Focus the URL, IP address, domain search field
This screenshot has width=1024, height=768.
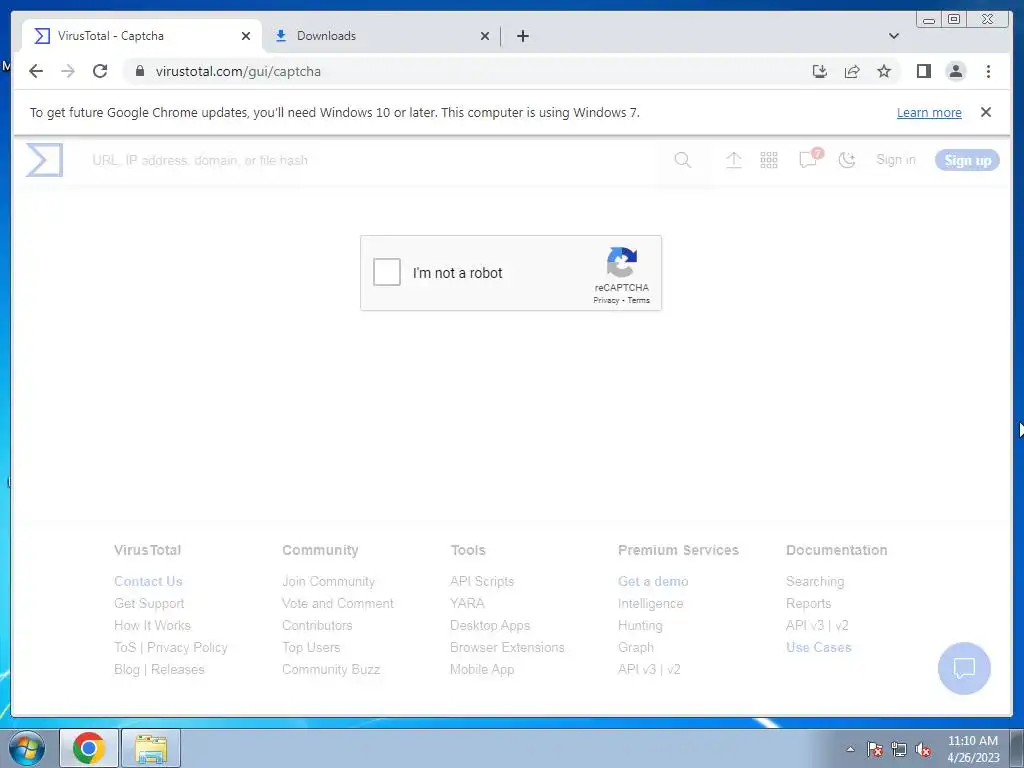[x=372, y=160]
